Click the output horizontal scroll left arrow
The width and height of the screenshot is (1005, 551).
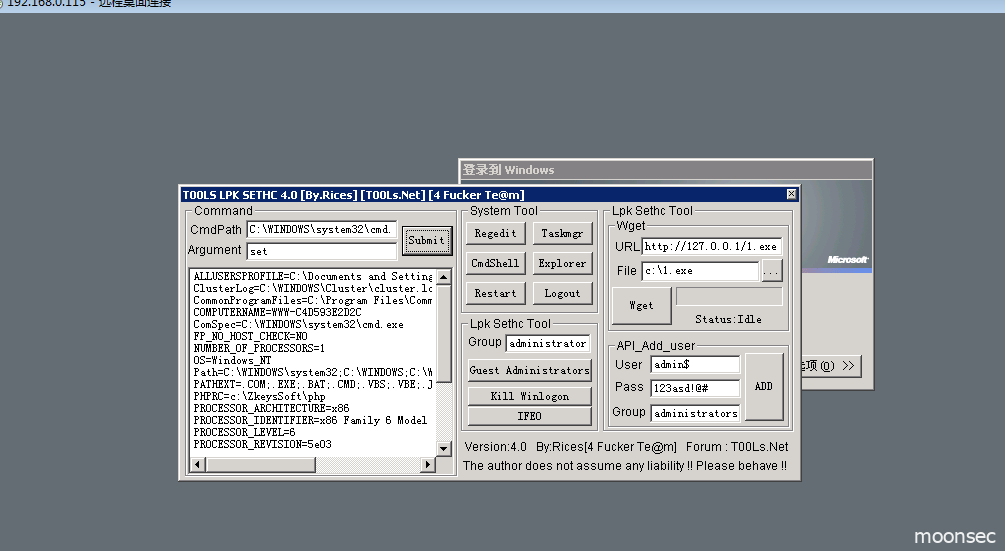click(197, 465)
